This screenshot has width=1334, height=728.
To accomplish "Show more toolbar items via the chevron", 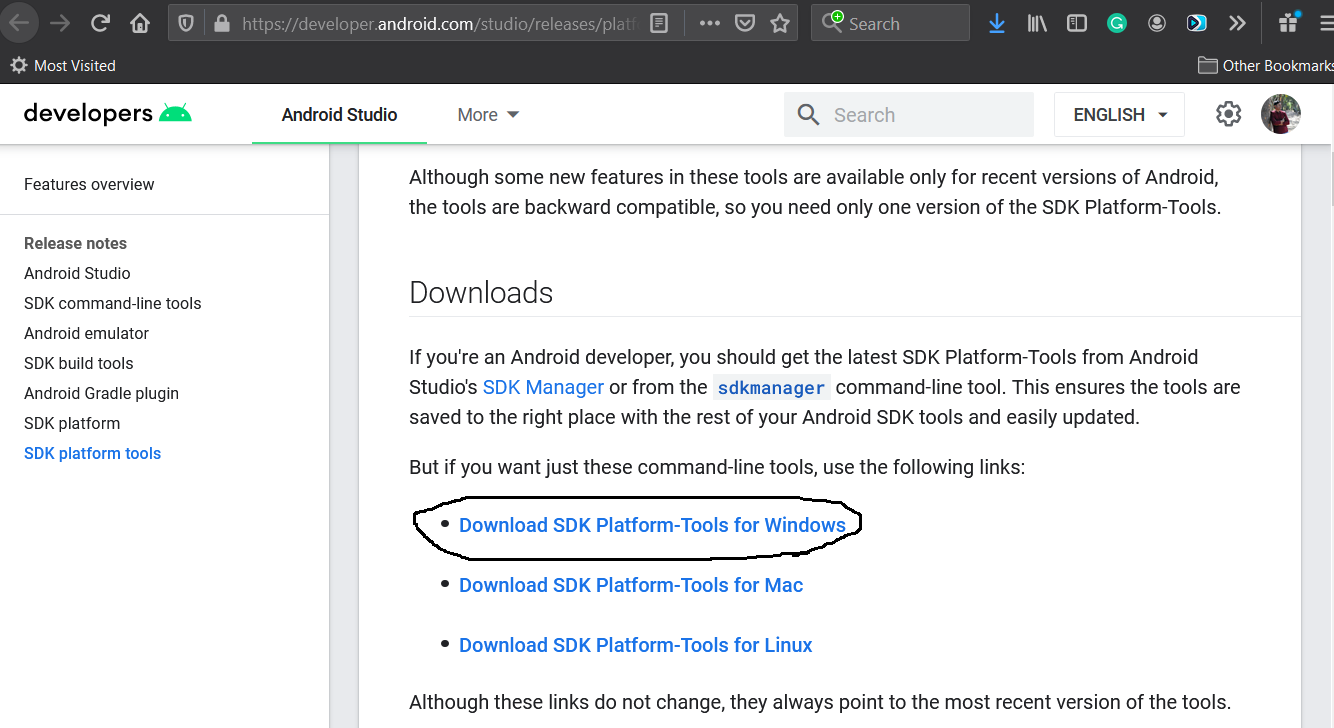I will (1237, 23).
